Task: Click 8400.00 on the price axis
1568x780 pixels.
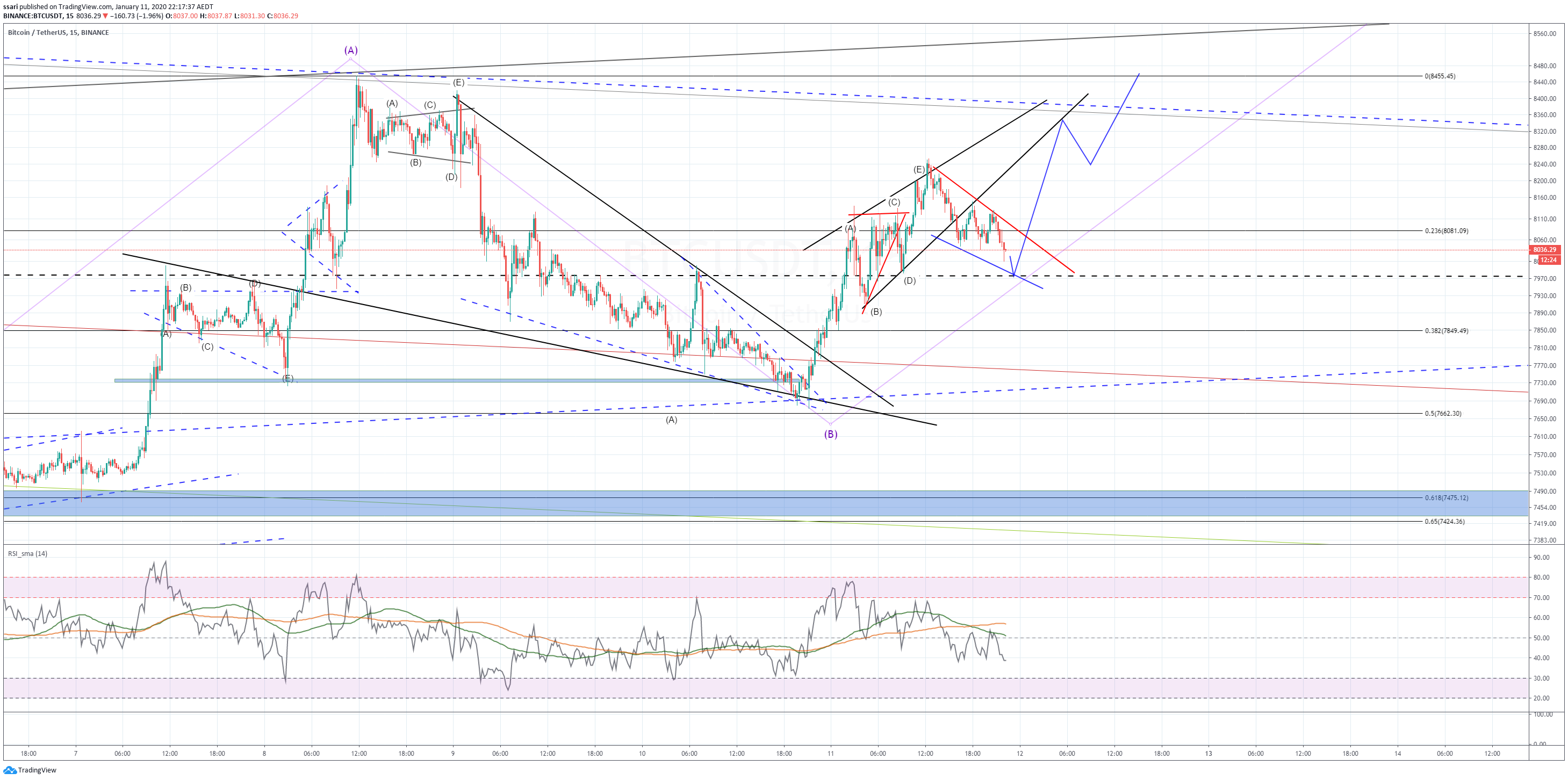Action: click(x=1545, y=98)
